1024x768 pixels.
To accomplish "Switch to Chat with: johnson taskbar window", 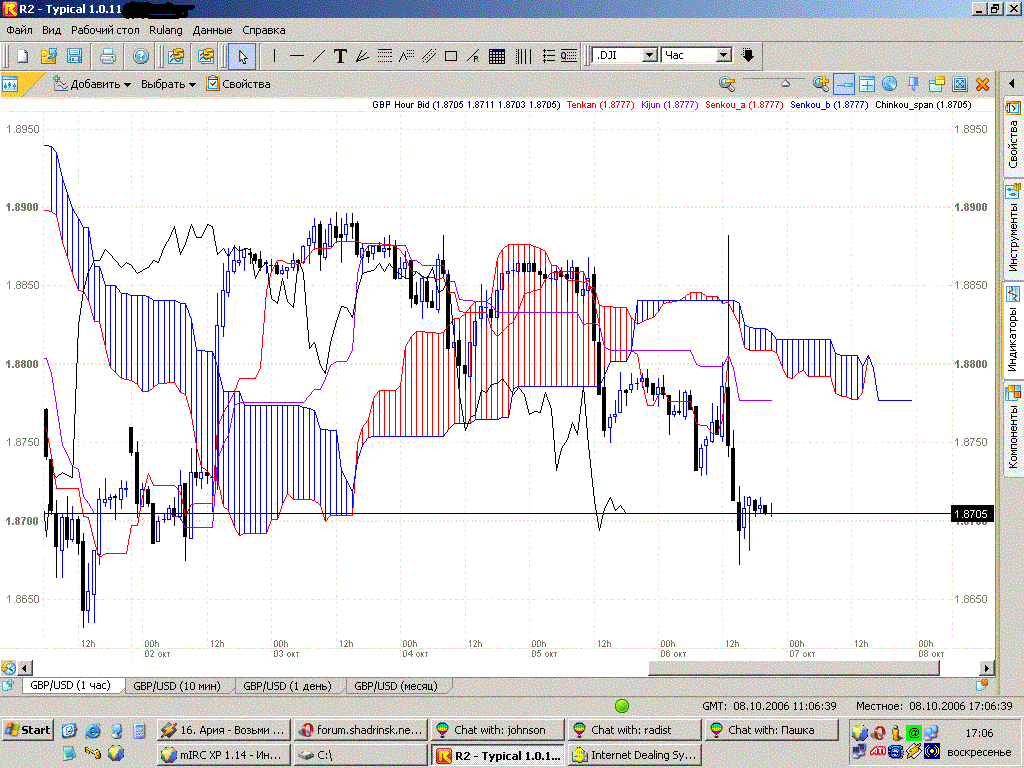I will coord(498,730).
